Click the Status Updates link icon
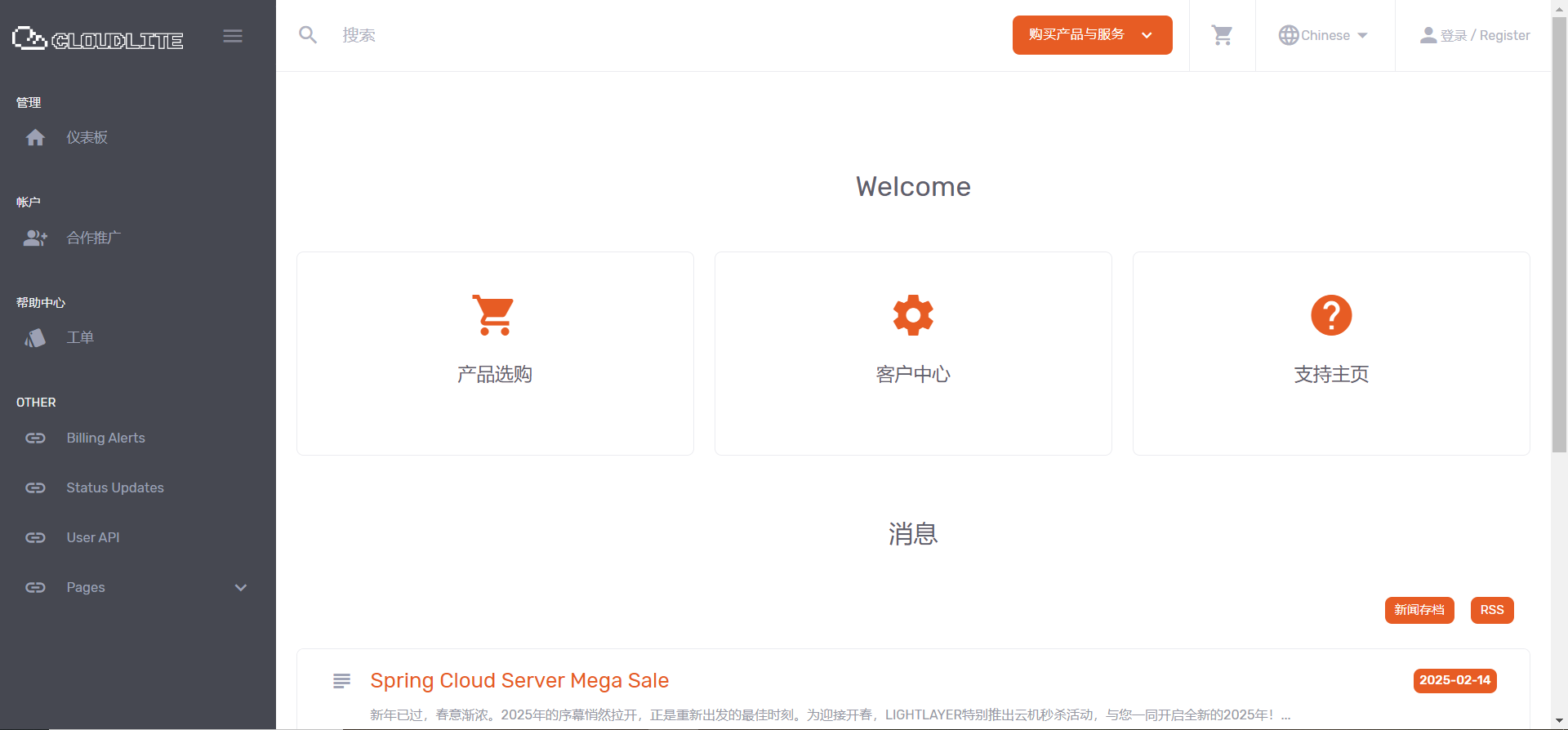Image resolution: width=1568 pixels, height=730 pixels. click(x=35, y=488)
